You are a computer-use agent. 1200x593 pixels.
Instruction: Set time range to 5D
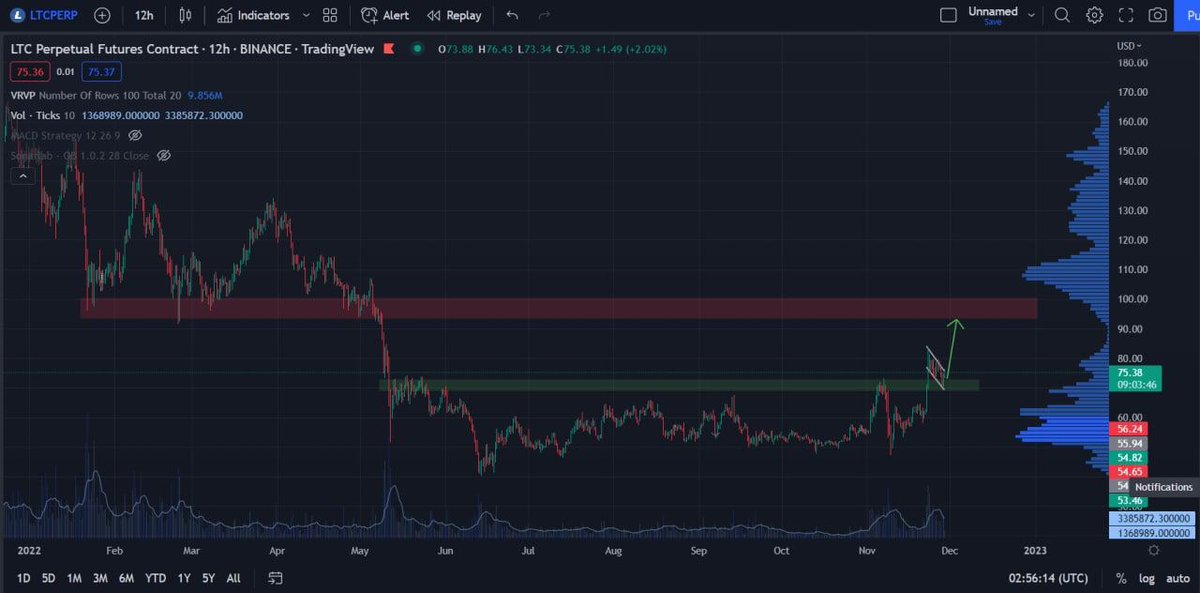click(x=49, y=578)
